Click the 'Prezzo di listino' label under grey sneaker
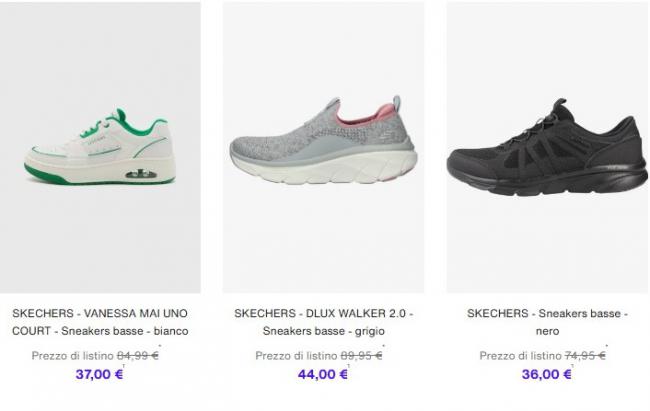This screenshot has width=650, height=411. [296, 356]
